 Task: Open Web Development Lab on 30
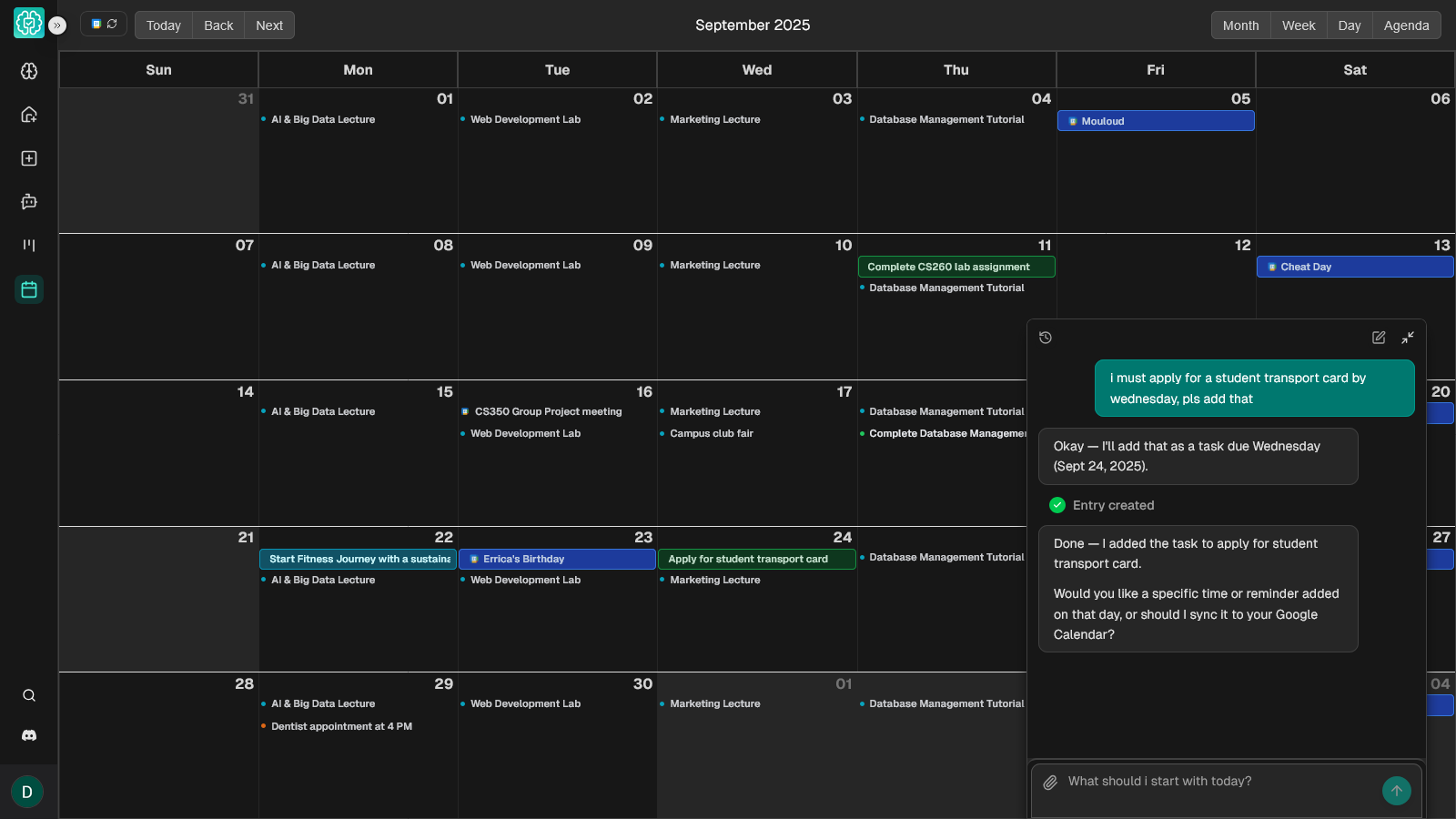point(525,703)
